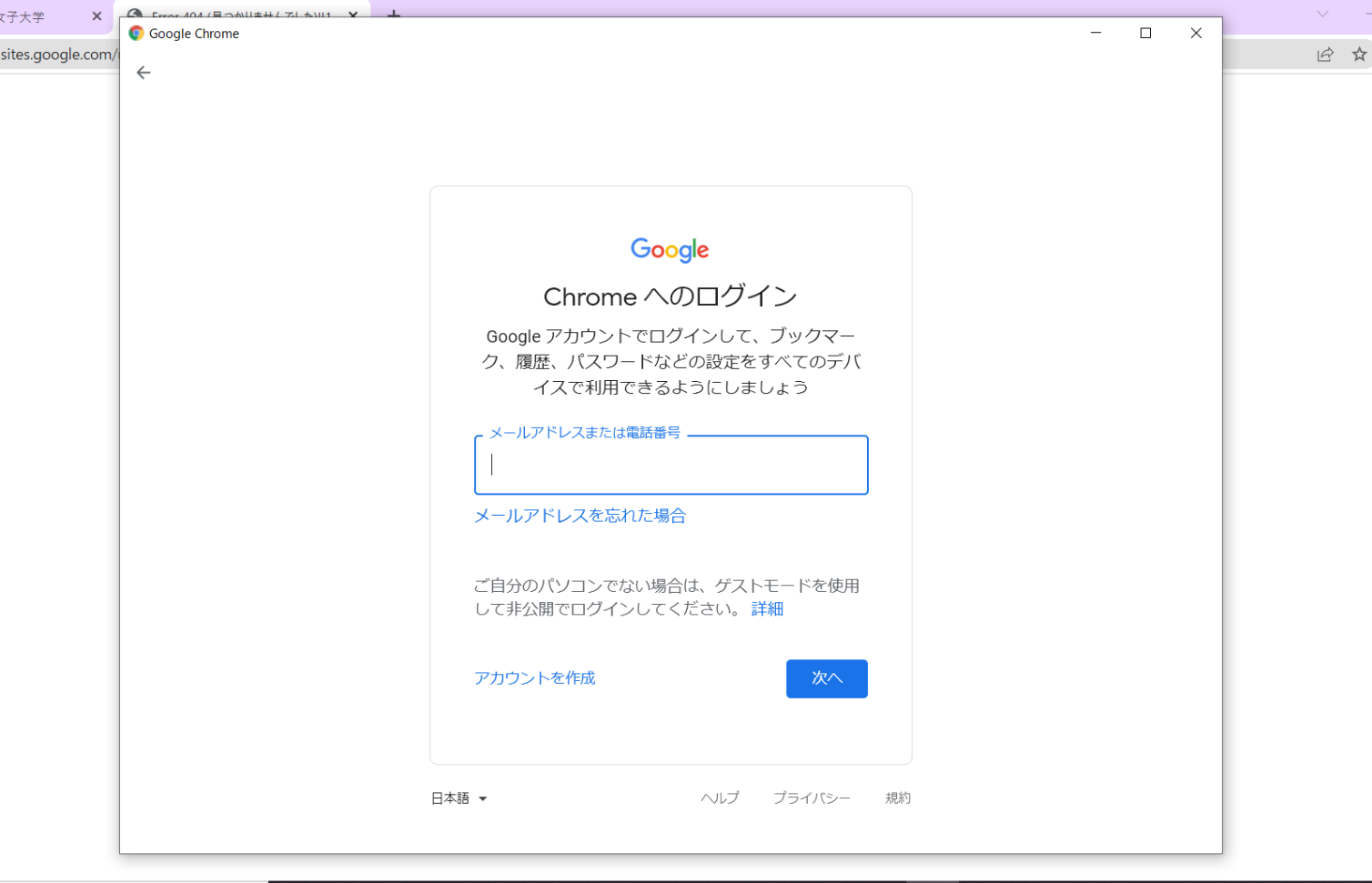Click the 次へ button
The width and height of the screenshot is (1372, 883).
click(x=827, y=678)
